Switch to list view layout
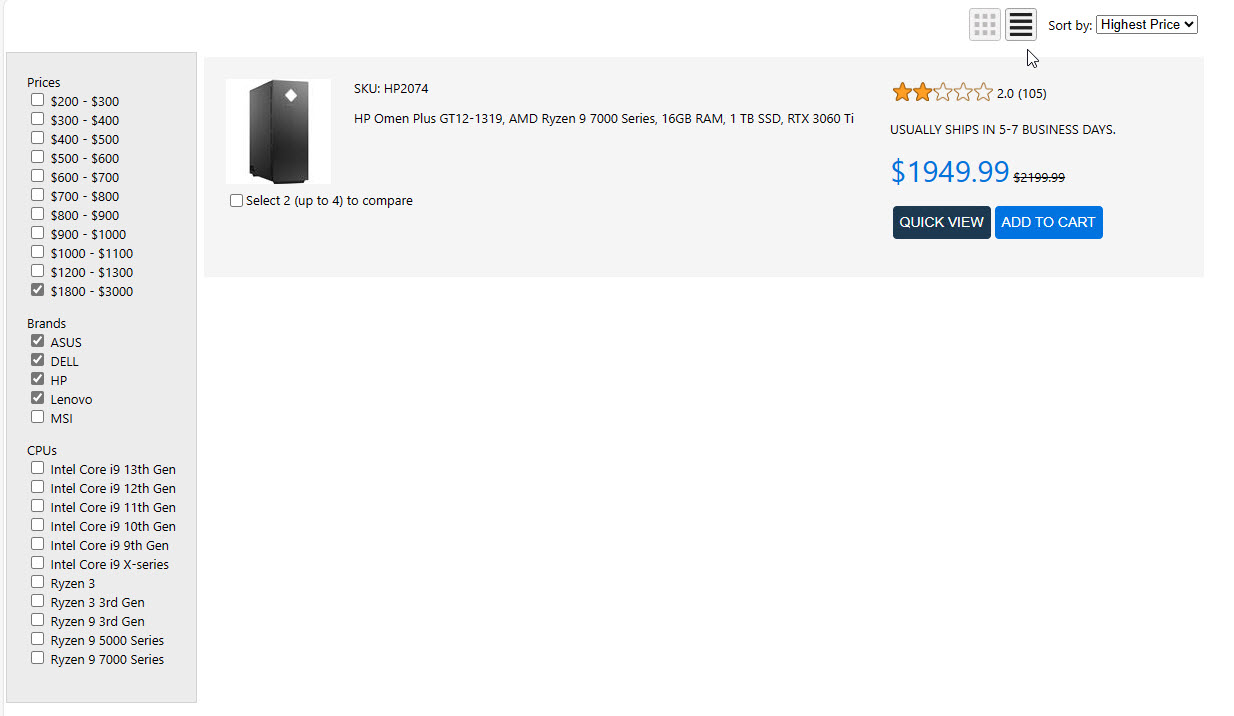1234x716 pixels. coord(1020,25)
